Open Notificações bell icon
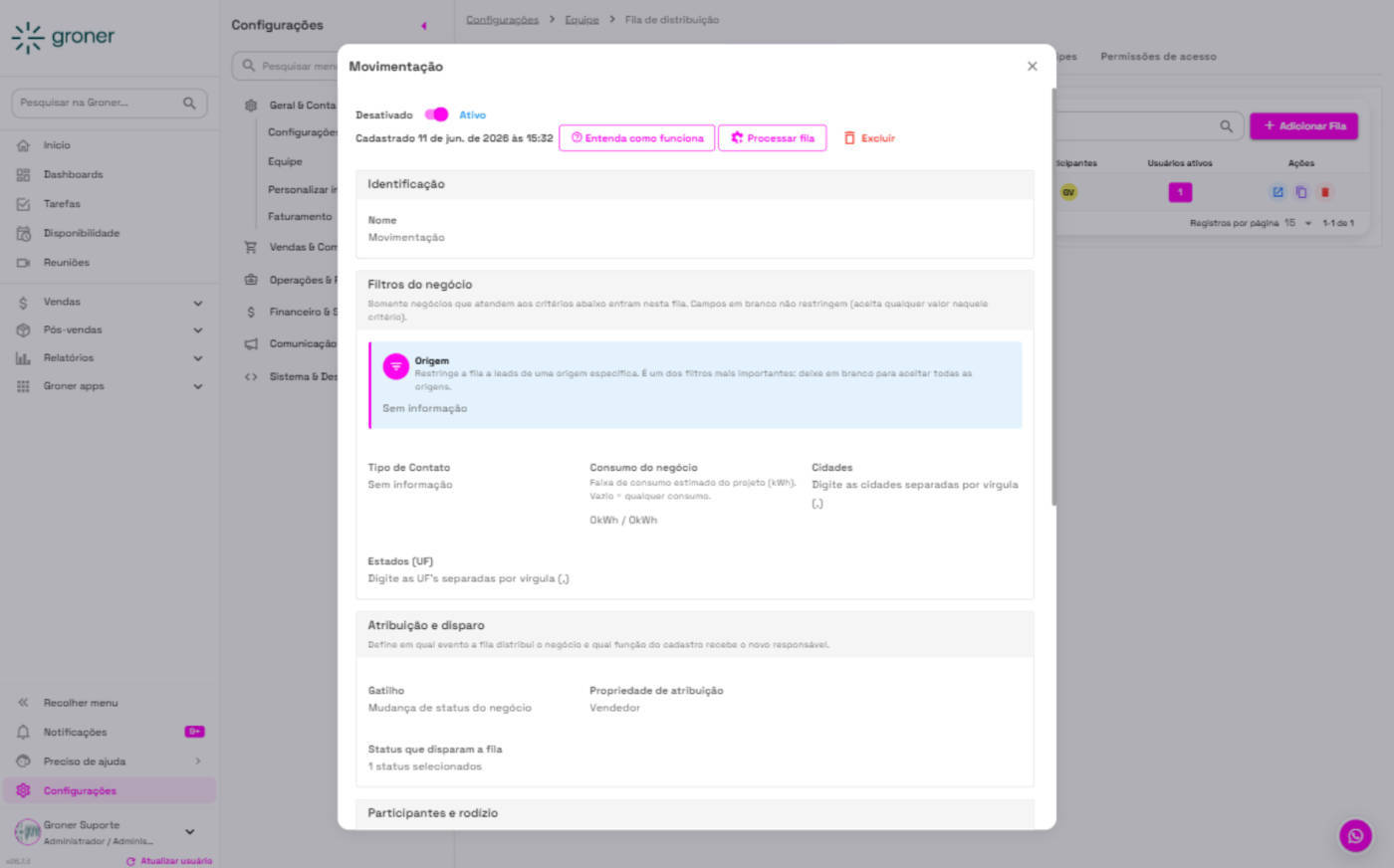Viewport: 1394px width, 868px height. [x=23, y=732]
